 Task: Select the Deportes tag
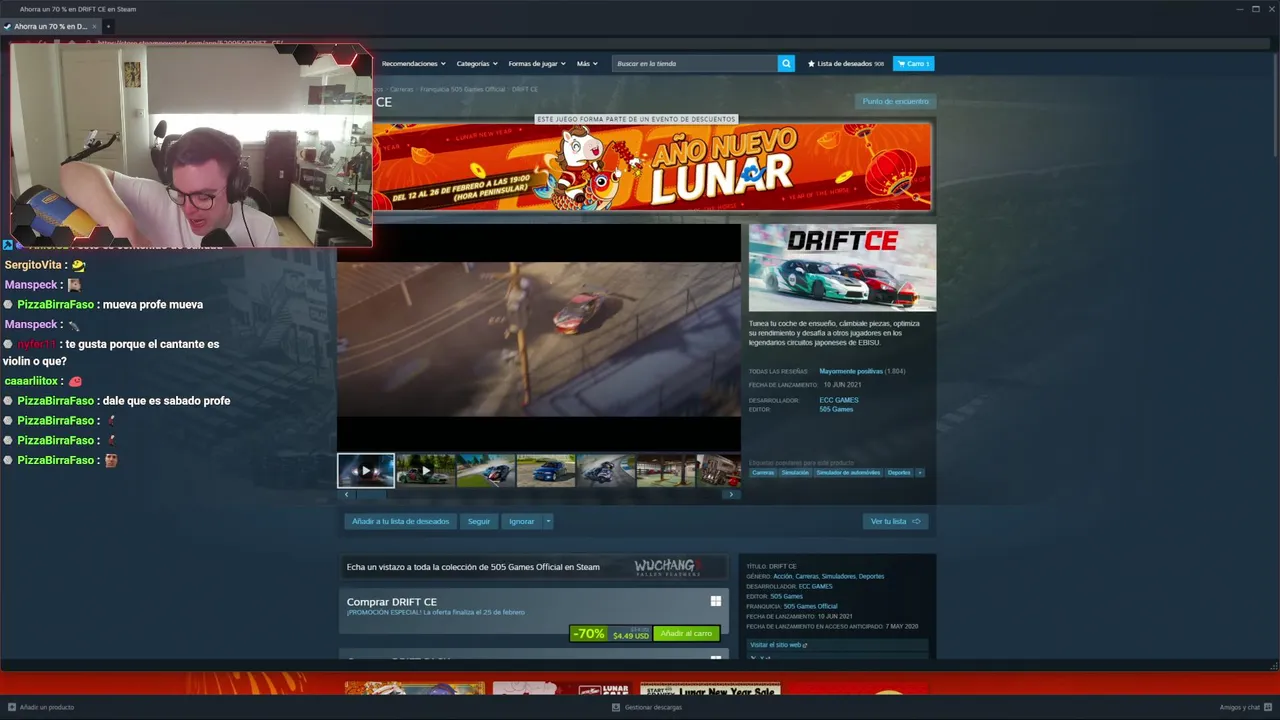pyautogui.click(x=899, y=472)
